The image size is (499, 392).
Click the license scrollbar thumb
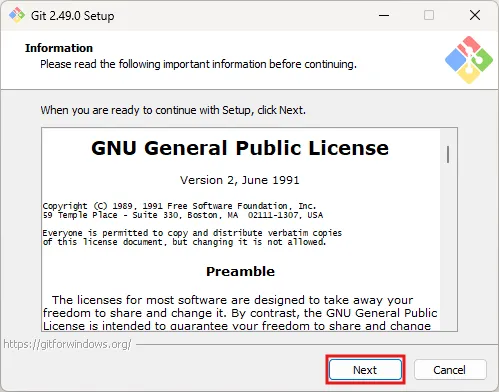448,154
